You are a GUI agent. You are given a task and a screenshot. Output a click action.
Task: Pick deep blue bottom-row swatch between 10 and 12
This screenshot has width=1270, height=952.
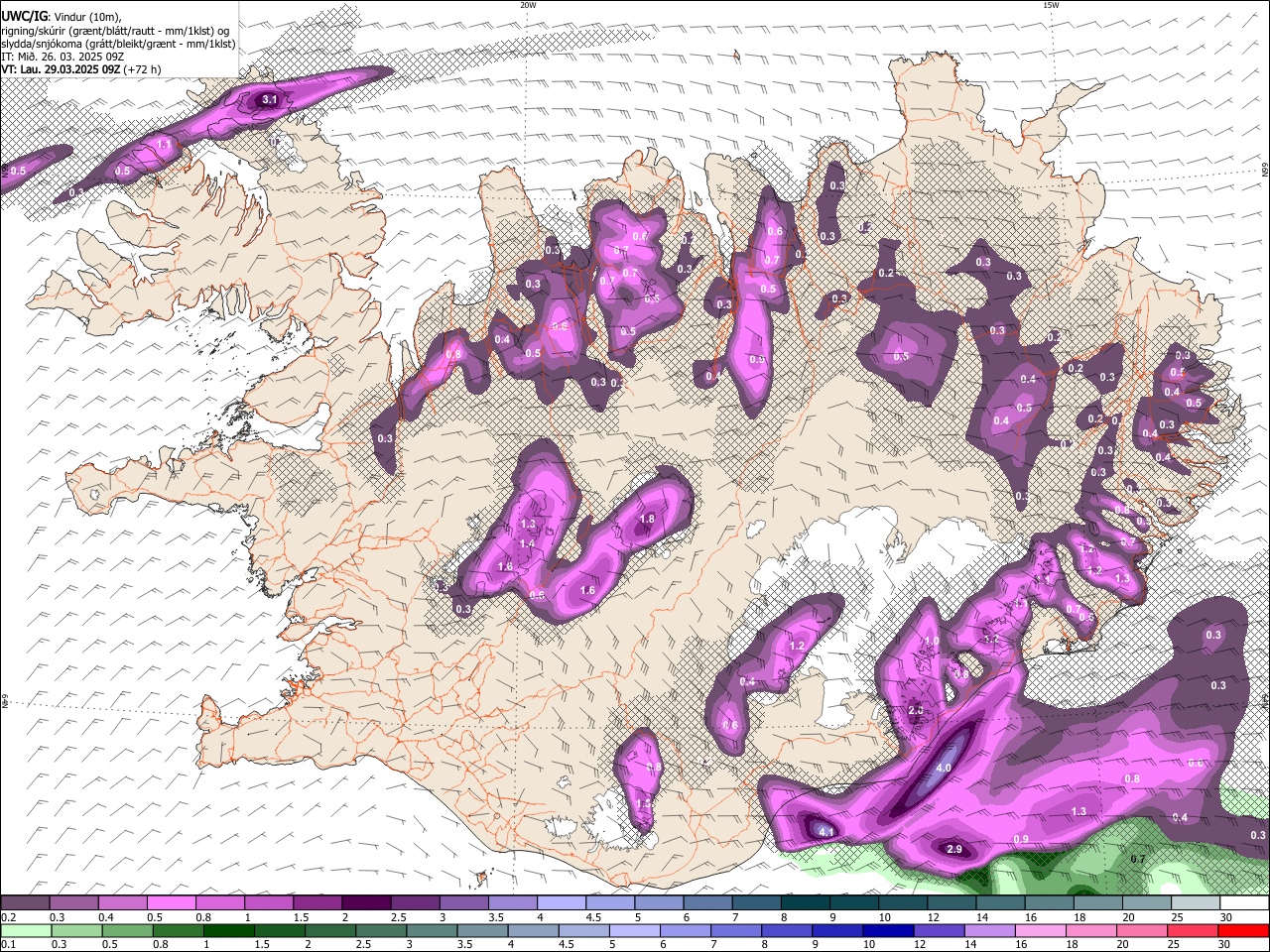pos(889,930)
